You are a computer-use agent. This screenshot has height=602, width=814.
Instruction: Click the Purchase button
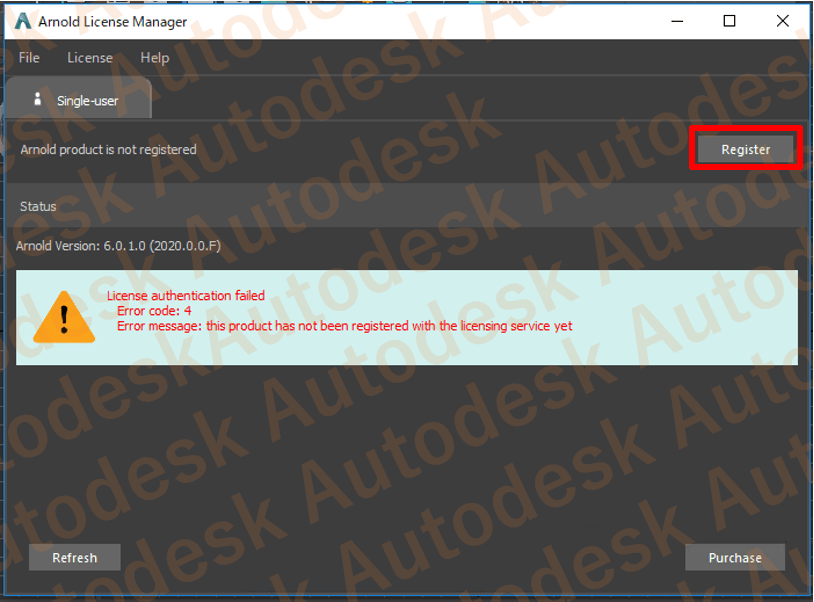click(735, 557)
